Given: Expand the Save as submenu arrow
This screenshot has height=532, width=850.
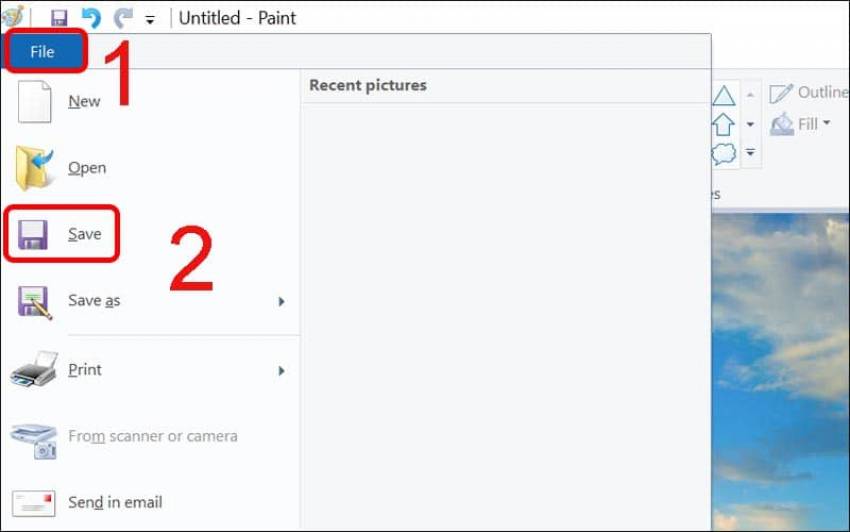Looking at the screenshot, I should (281, 301).
